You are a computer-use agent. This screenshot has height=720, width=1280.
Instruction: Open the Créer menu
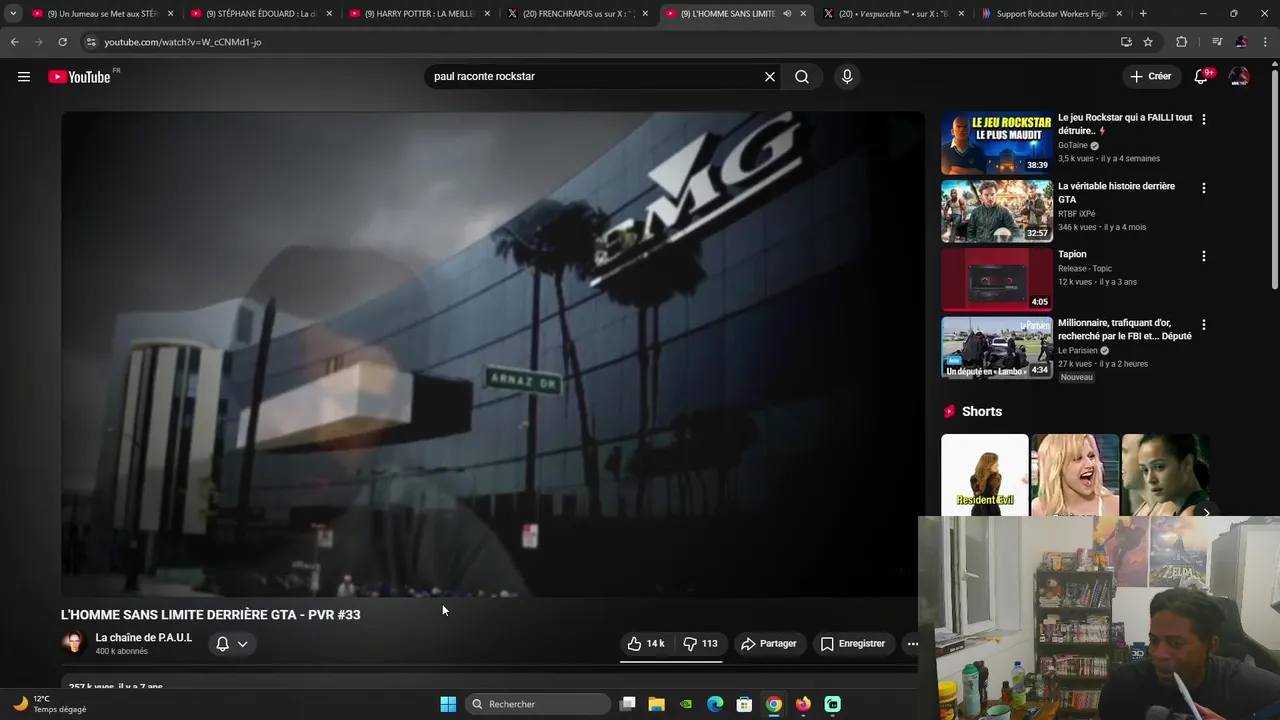[x=1150, y=76]
